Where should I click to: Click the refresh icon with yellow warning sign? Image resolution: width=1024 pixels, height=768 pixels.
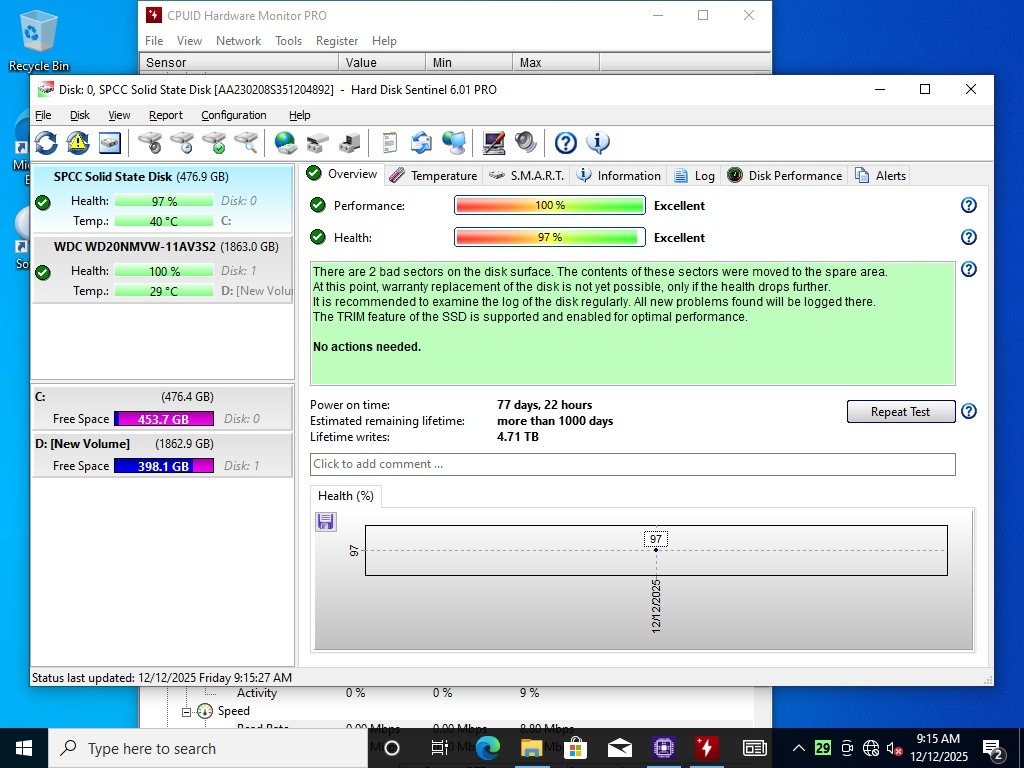click(78, 143)
